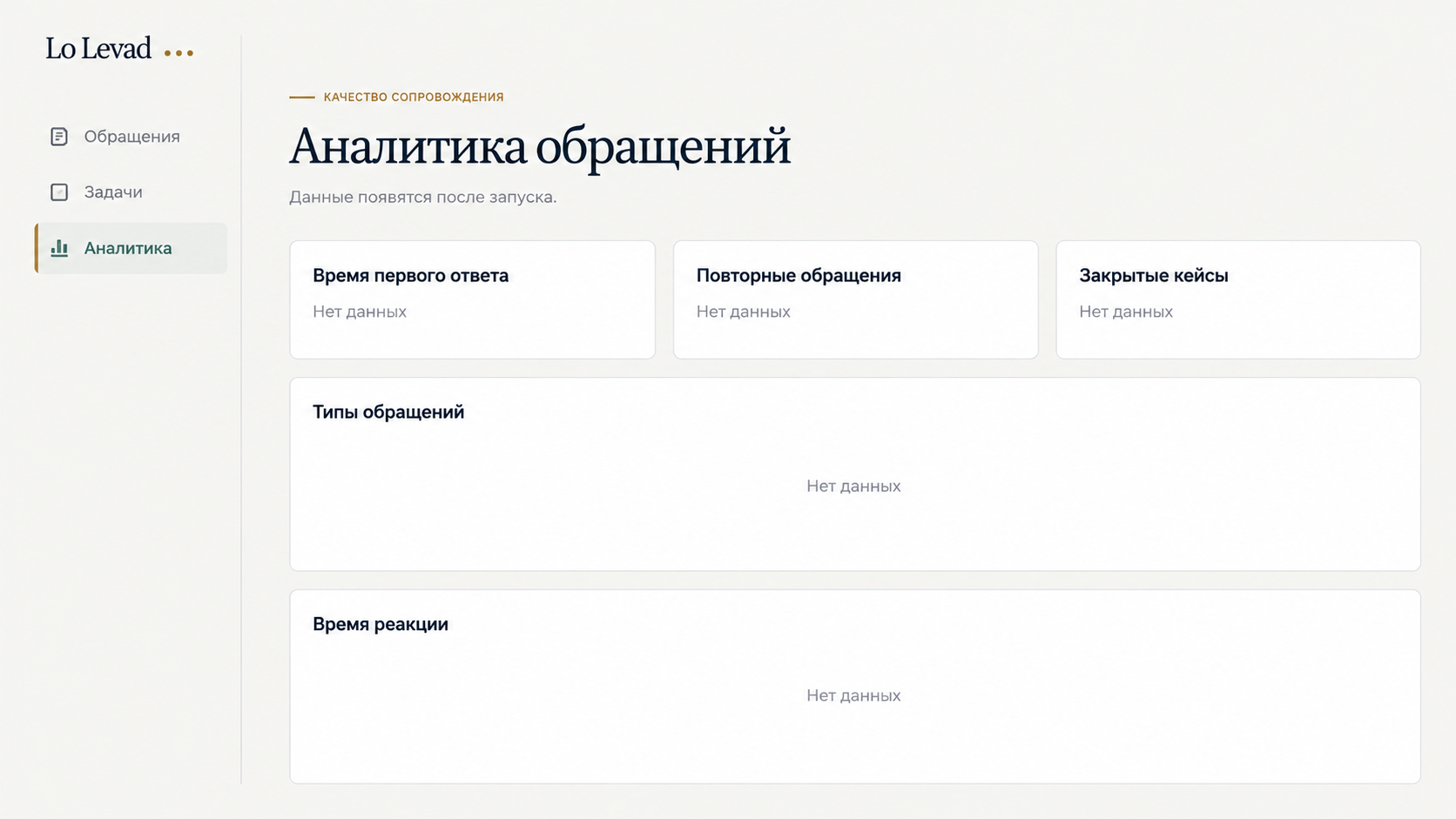
Task: Click the КАЧЕСТВО СОПРОВОЖДЕНИЯ label
Action: pos(414,97)
